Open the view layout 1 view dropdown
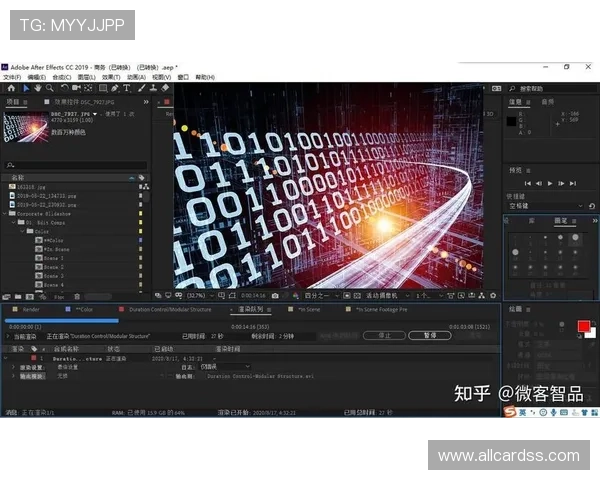 coord(429,296)
